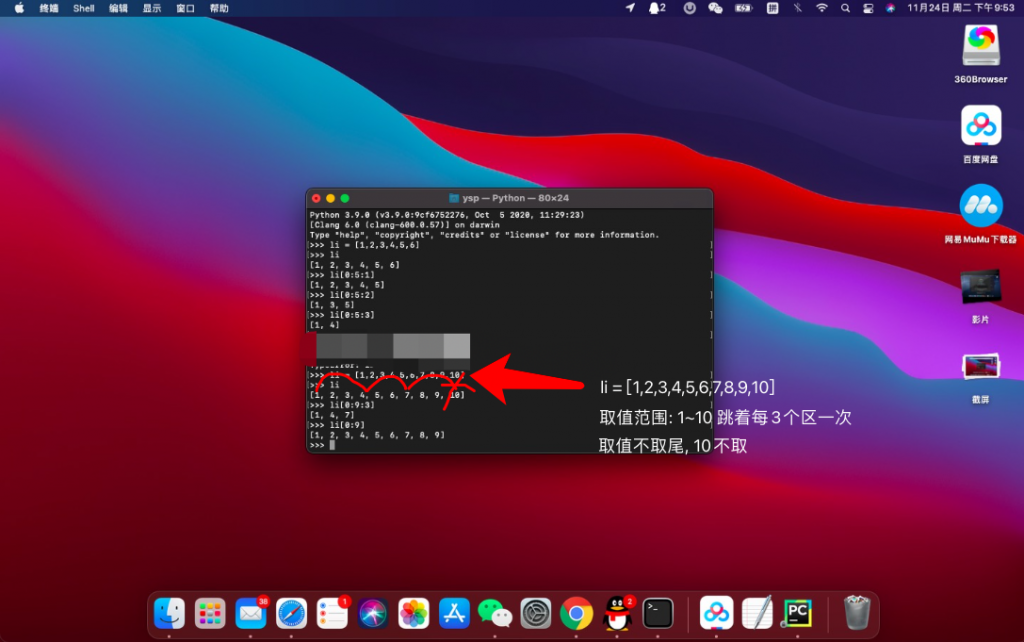Open the Wi-Fi menu
Screen dimensions: 1024x642
pos(822,8)
